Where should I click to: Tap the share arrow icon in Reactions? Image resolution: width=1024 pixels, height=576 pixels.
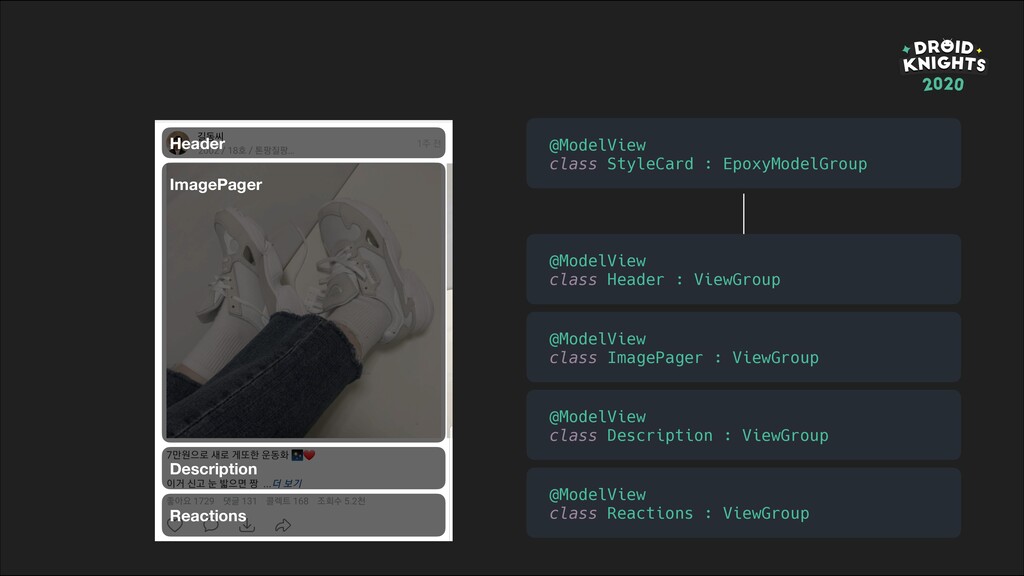pyautogui.click(x=283, y=525)
